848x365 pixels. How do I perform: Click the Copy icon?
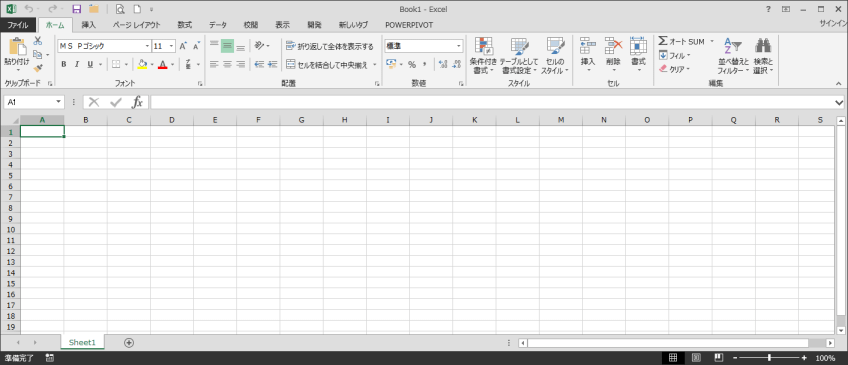click(37, 55)
